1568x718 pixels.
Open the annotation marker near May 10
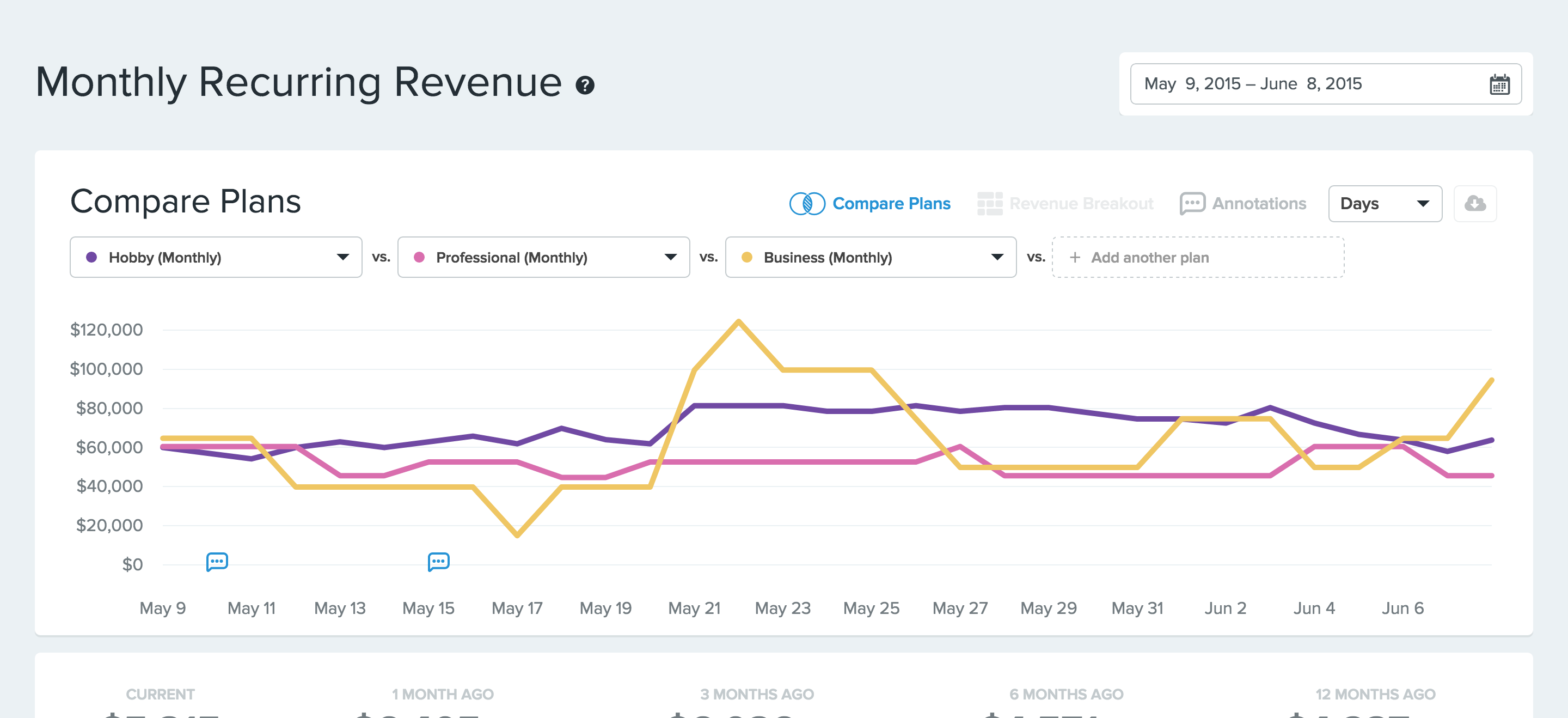217,561
